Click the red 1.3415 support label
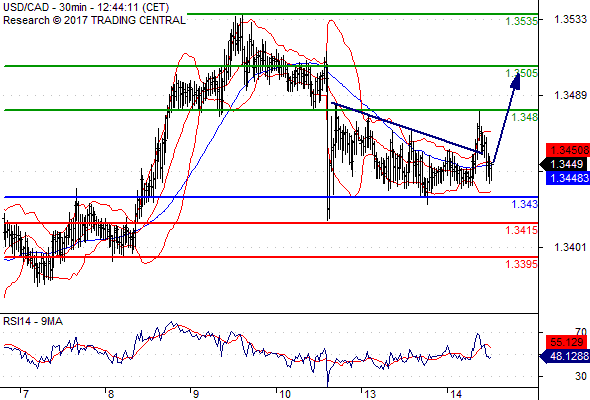This screenshot has width=590, height=400. [x=522, y=230]
